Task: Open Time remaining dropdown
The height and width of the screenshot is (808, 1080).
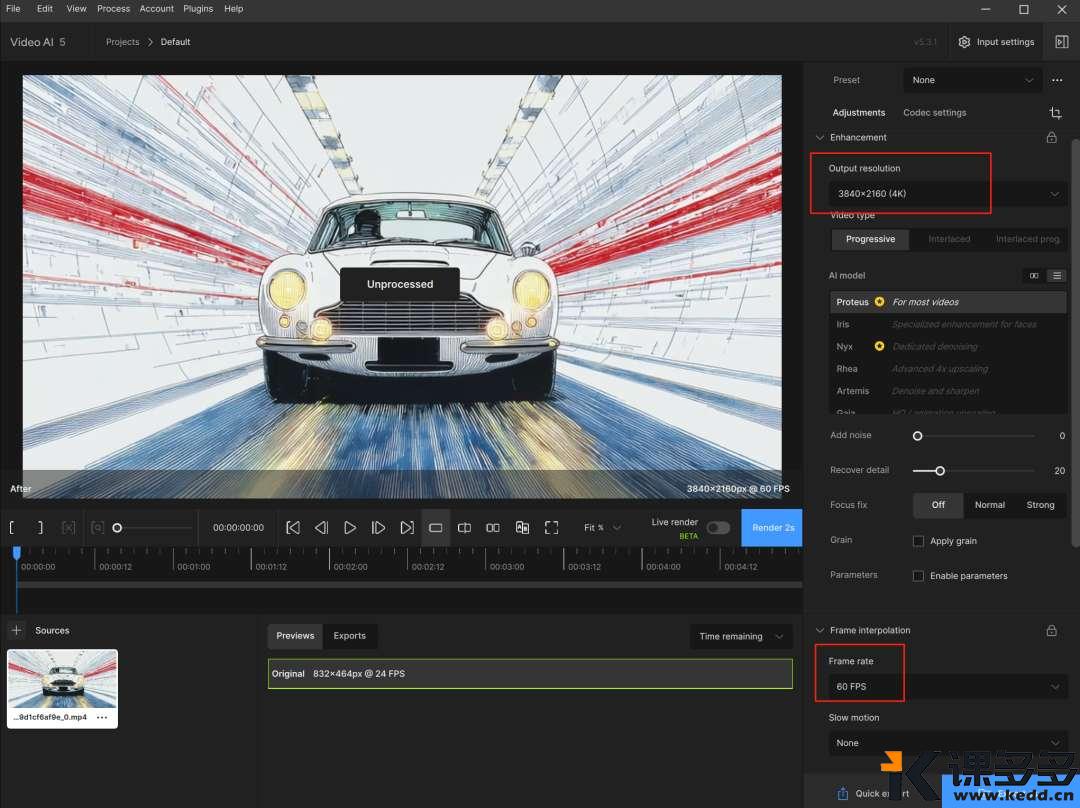Action: [741, 636]
